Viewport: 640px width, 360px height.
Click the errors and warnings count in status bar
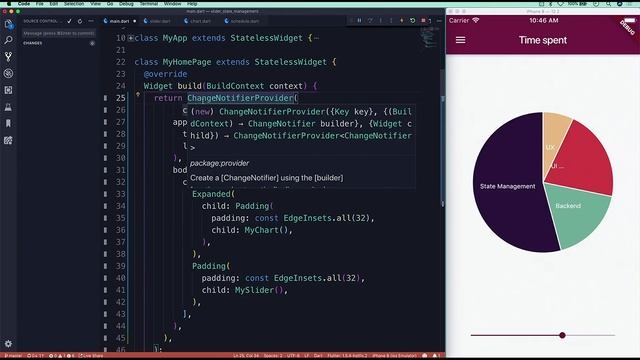click(62, 356)
